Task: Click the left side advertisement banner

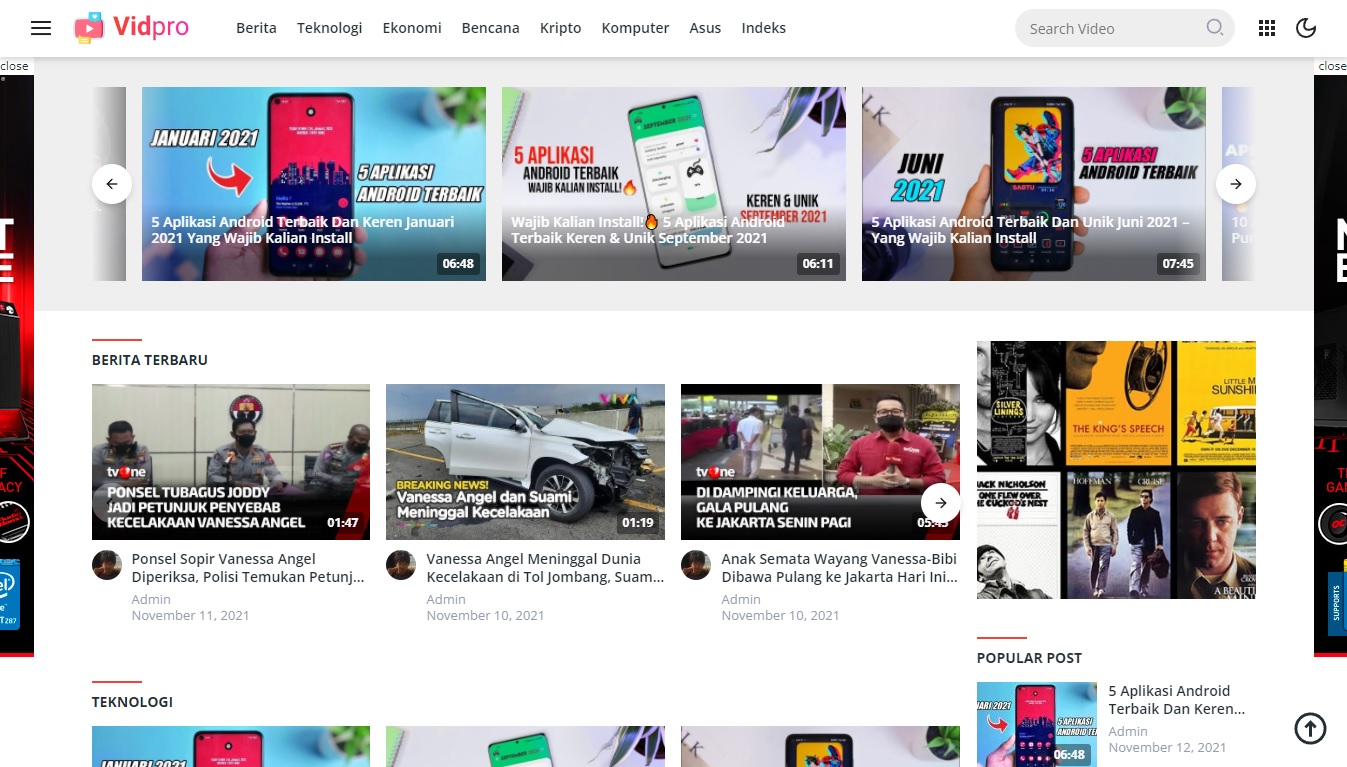Action: click(17, 365)
